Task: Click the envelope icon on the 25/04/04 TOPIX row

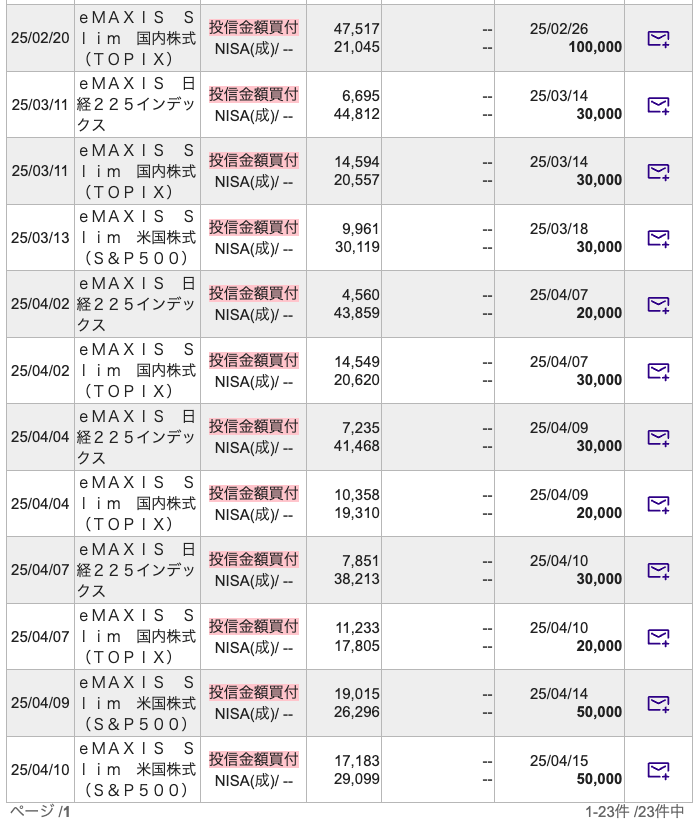Action: pyautogui.click(x=660, y=503)
